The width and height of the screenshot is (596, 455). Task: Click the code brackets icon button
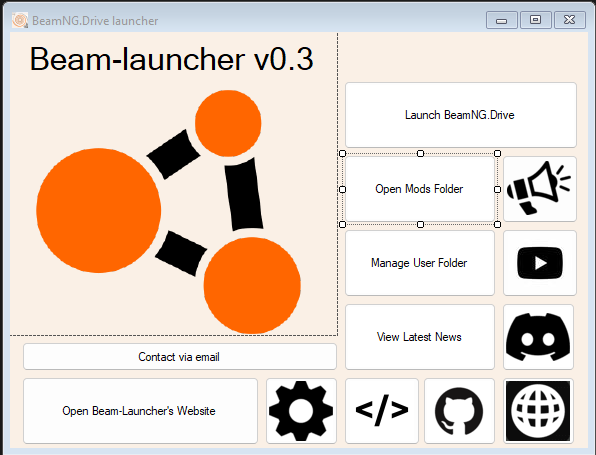click(x=382, y=411)
